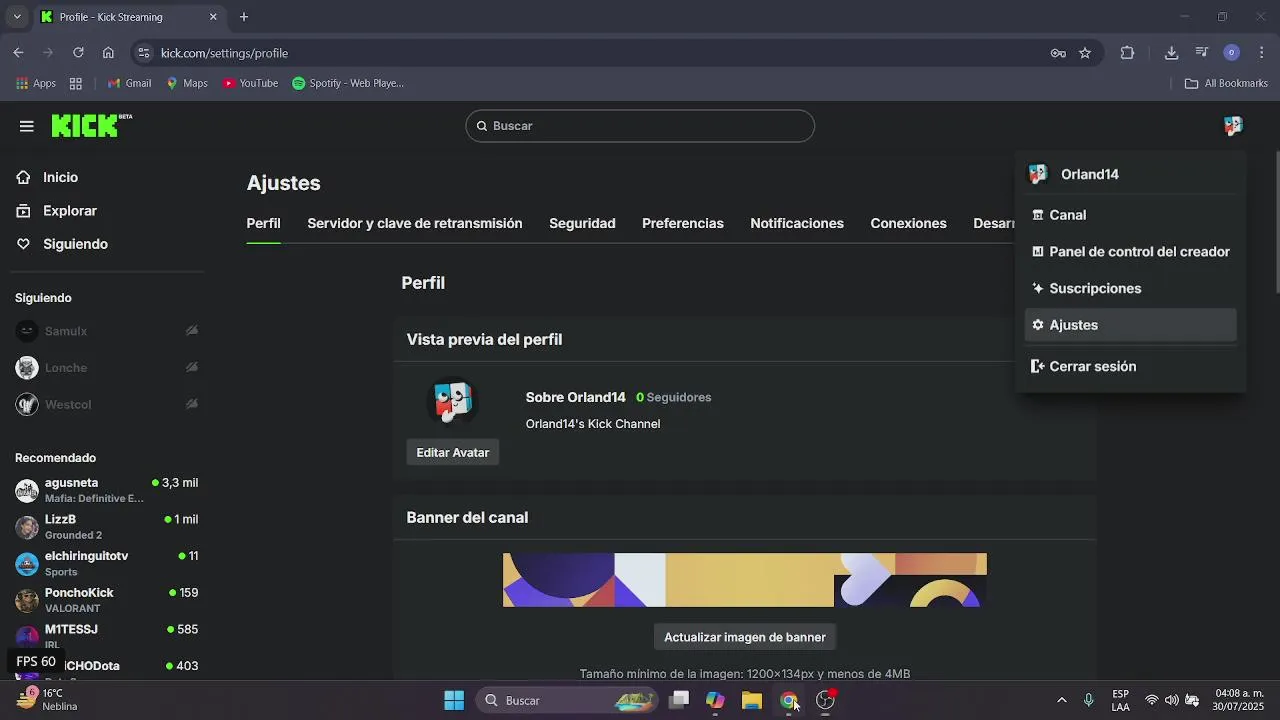Show hidden system tray icons chevron
The width and height of the screenshot is (1280, 720).
1061,700
